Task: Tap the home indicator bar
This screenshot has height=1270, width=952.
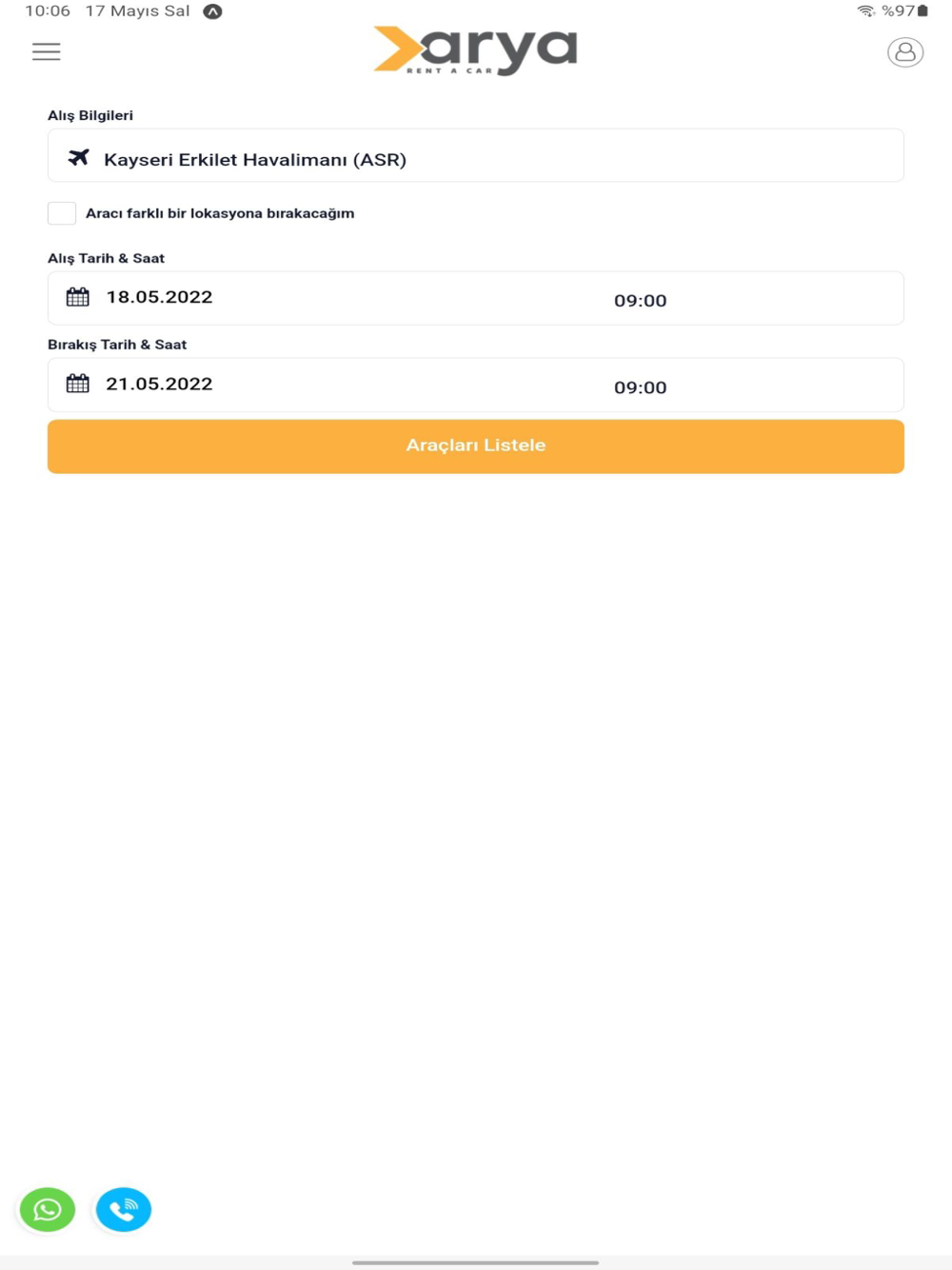Action: (475, 1262)
